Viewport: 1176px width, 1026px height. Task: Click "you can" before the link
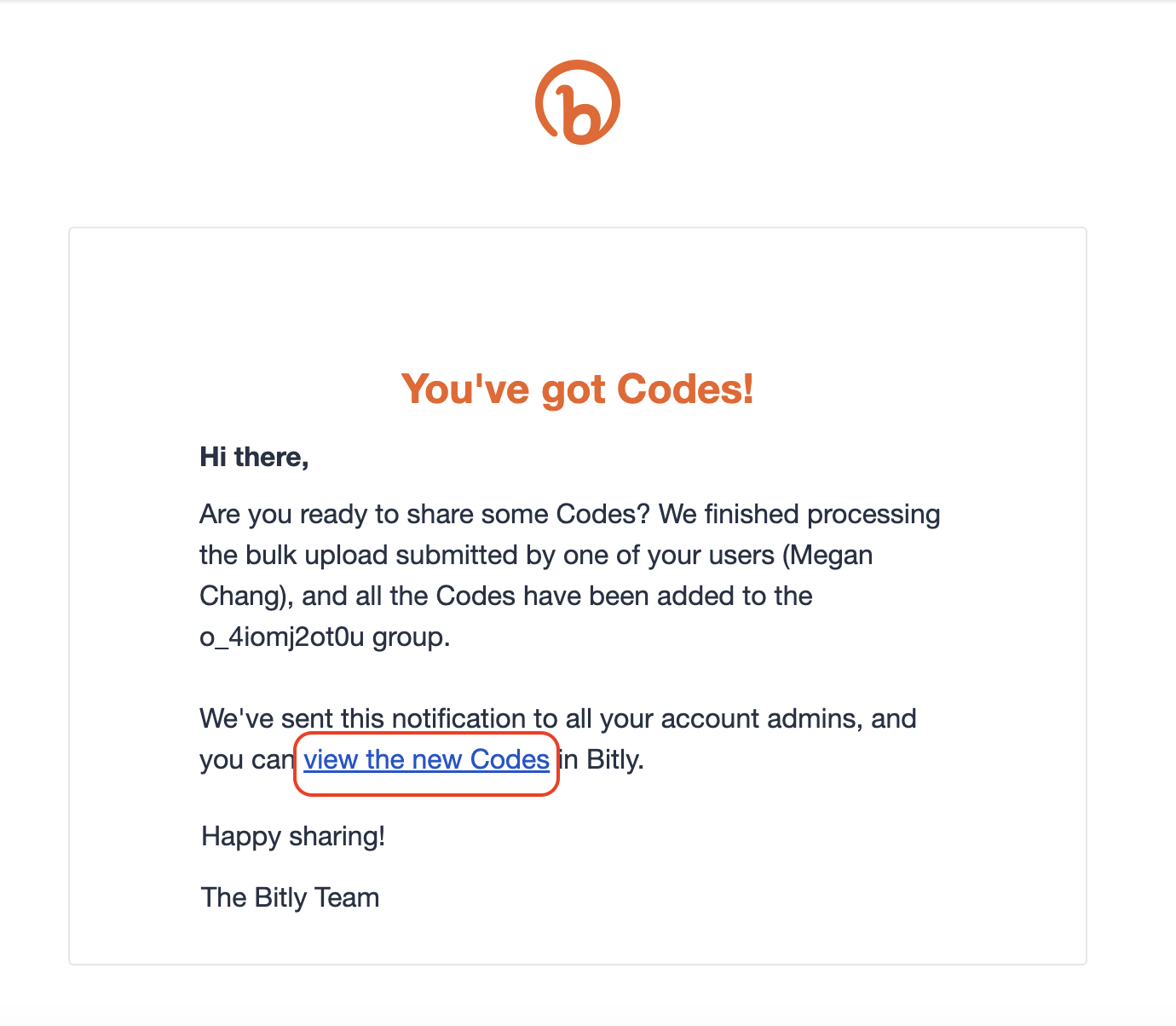pos(246,759)
